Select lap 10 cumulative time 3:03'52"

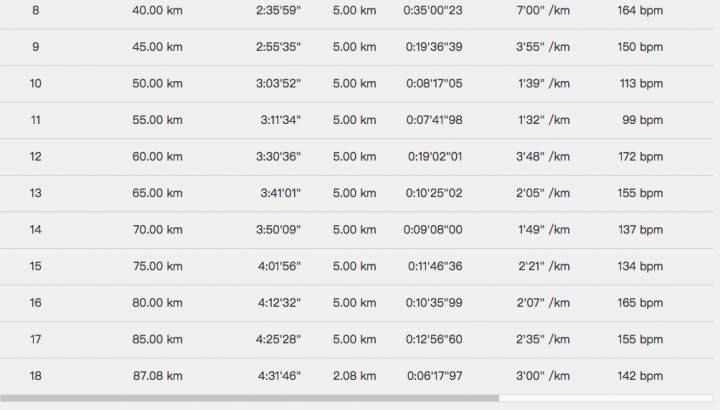coord(278,84)
